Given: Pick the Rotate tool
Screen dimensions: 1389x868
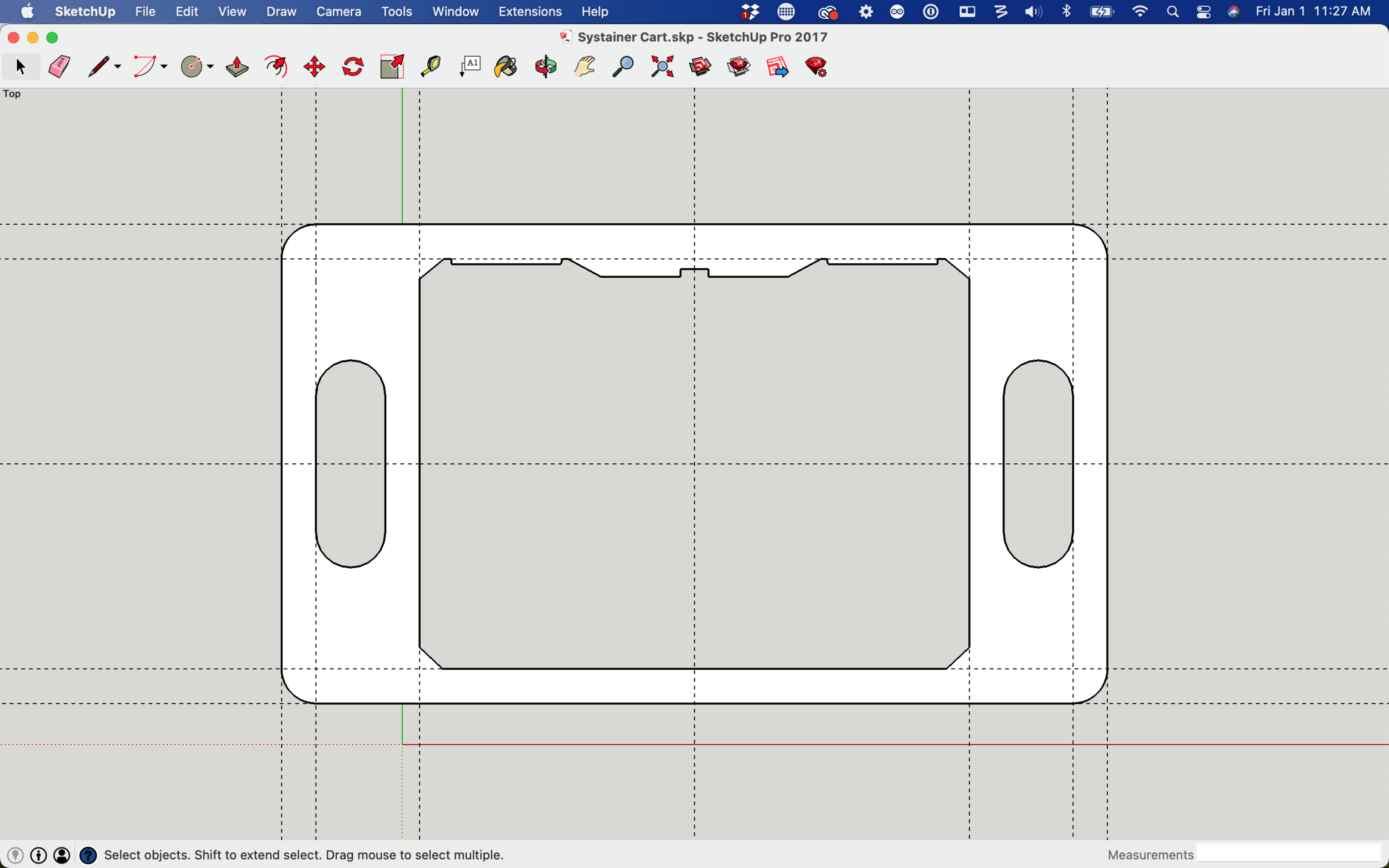Looking at the screenshot, I should pos(353,67).
